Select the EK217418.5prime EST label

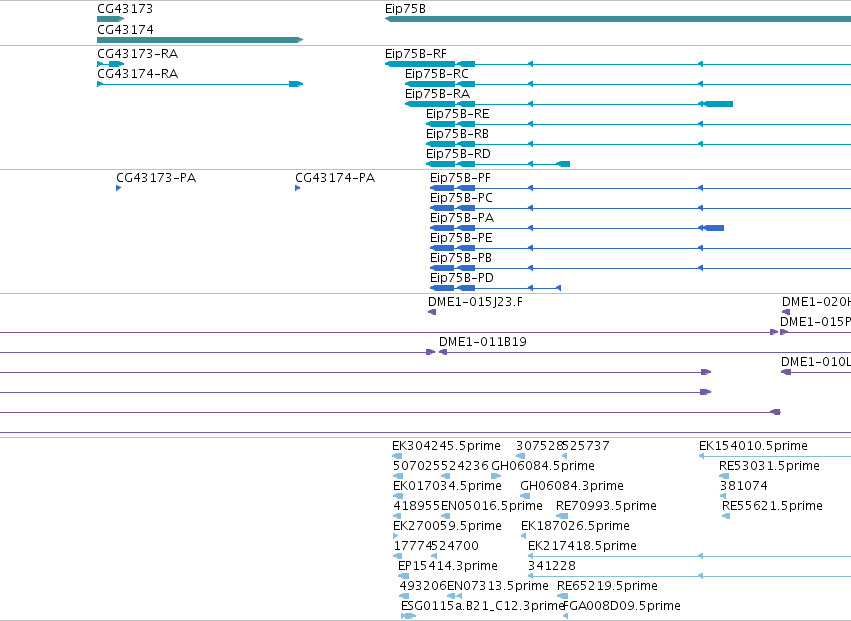coord(582,546)
